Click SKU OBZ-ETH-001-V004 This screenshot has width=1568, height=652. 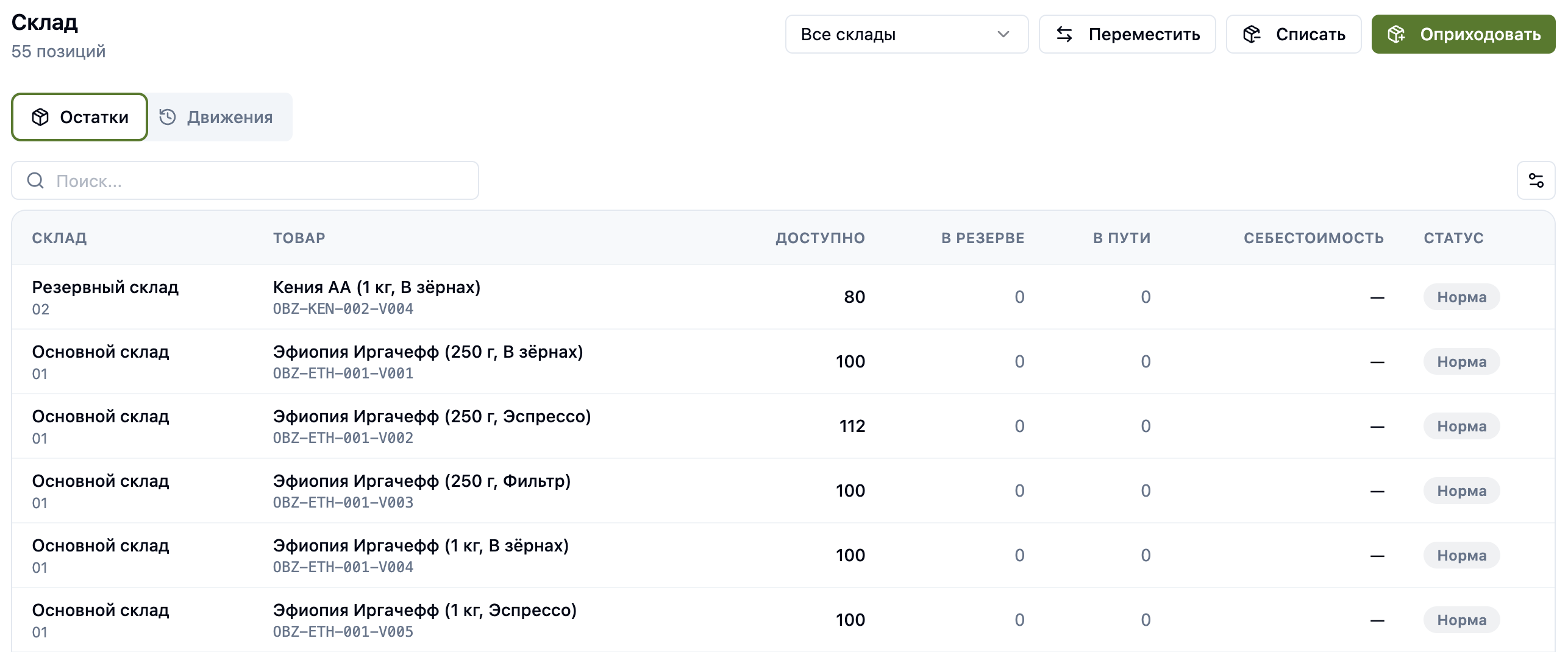tap(343, 567)
